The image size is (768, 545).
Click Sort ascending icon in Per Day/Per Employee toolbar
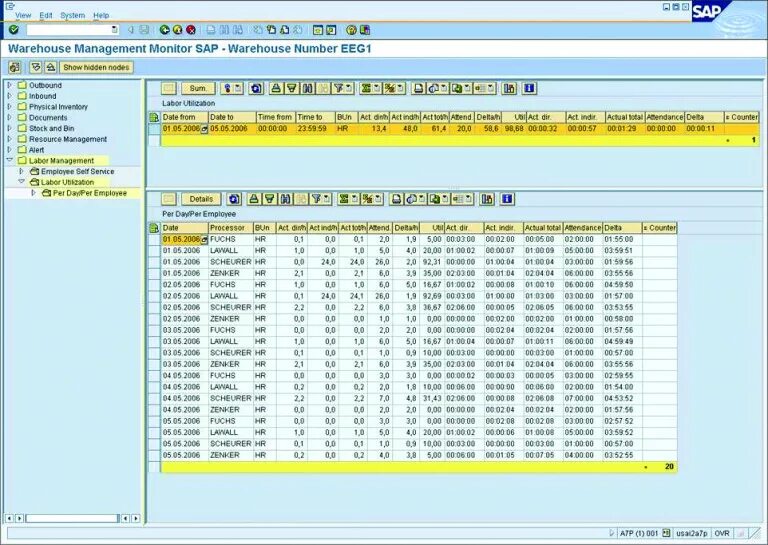coord(254,199)
